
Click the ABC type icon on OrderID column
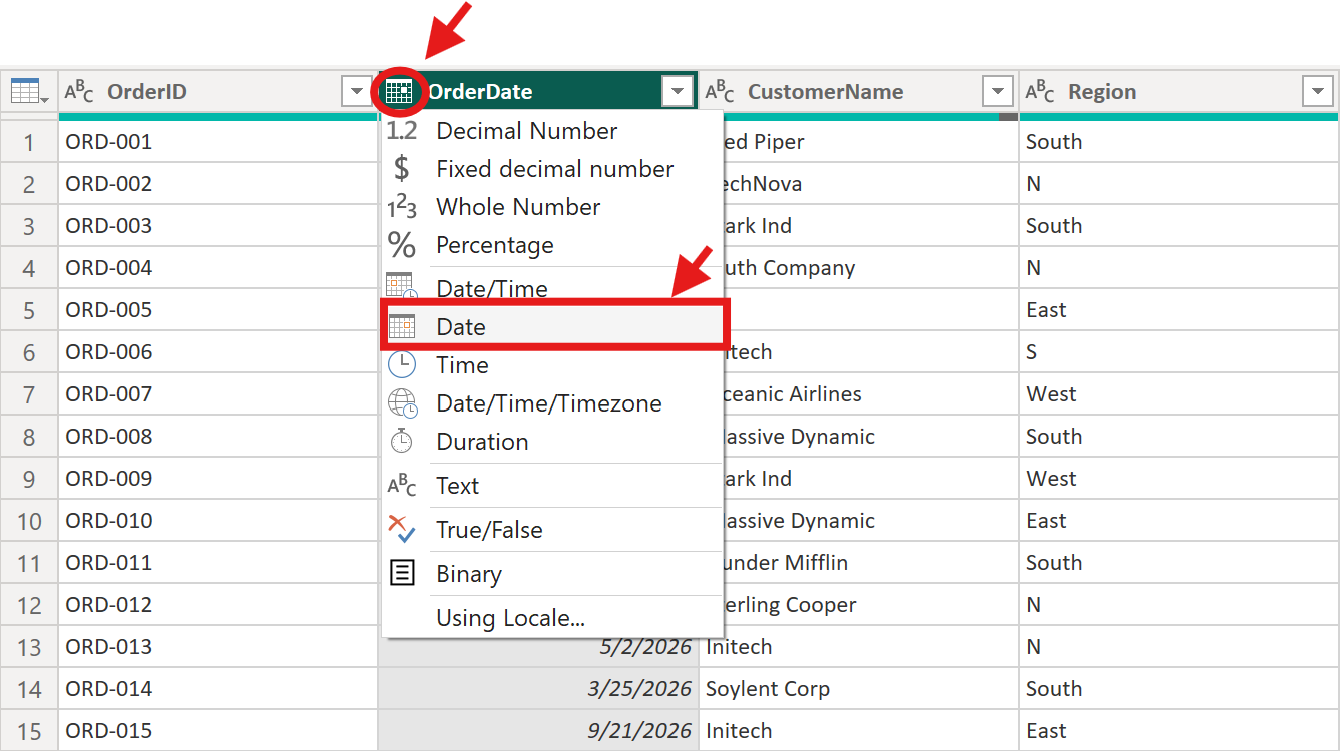(79, 92)
